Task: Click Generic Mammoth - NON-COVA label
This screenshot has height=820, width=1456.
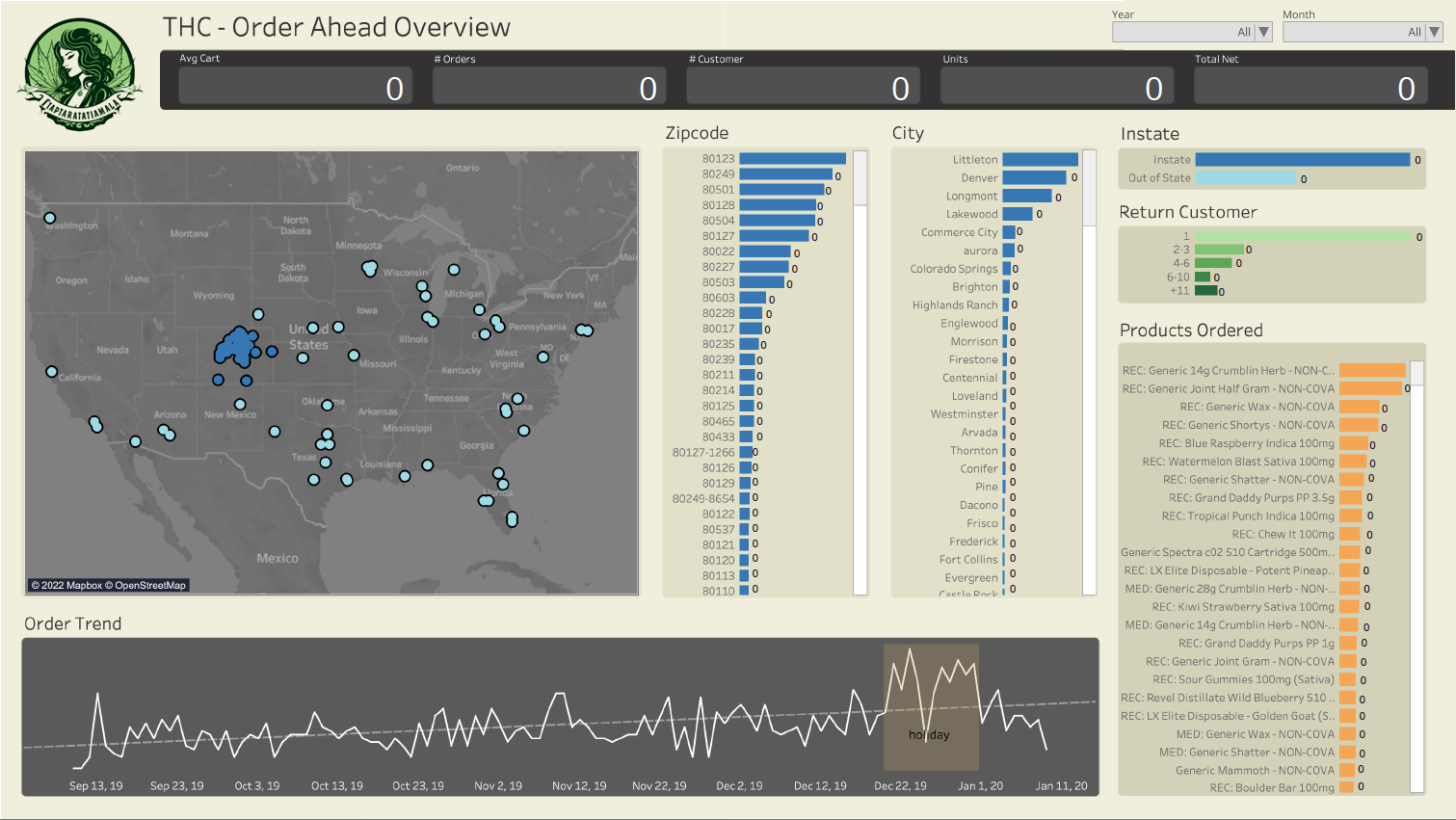Action: click(x=1255, y=771)
